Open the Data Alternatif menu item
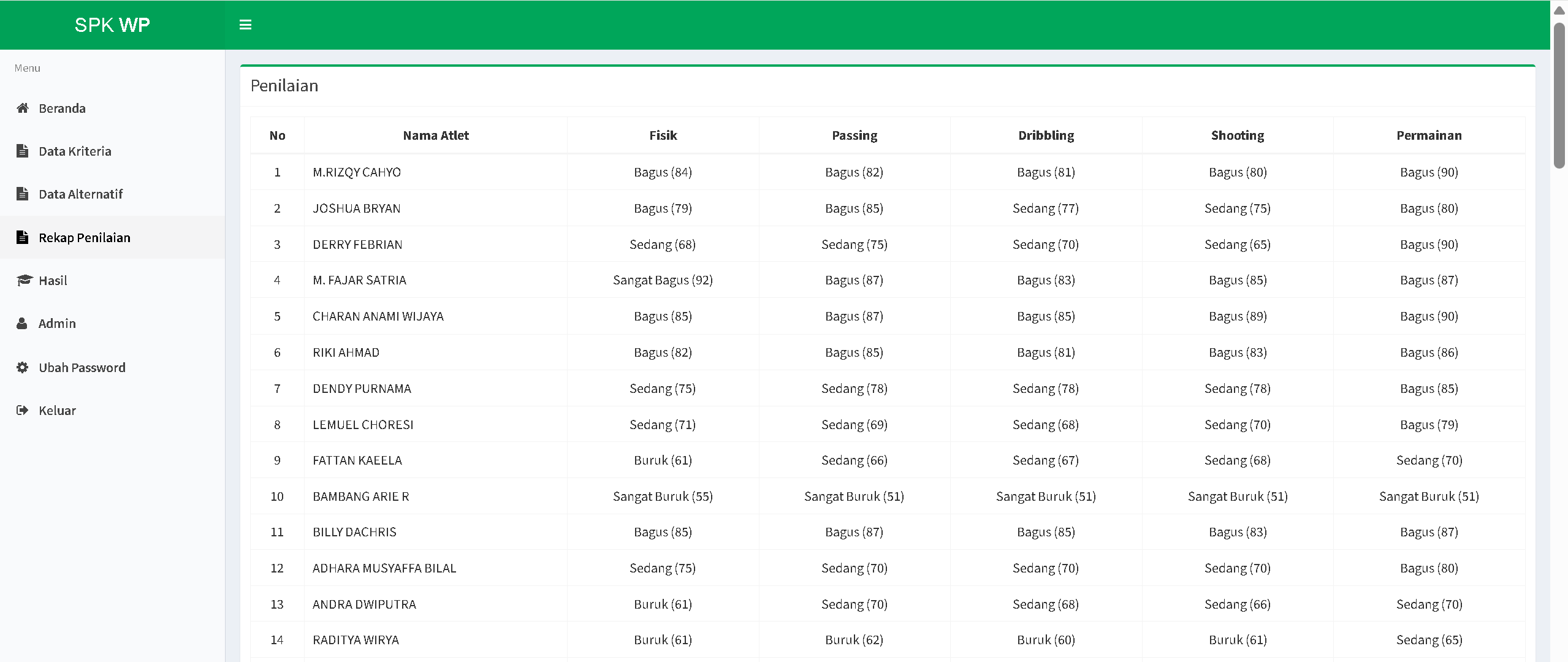This screenshot has width=1568, height=662. coord(80,194)
